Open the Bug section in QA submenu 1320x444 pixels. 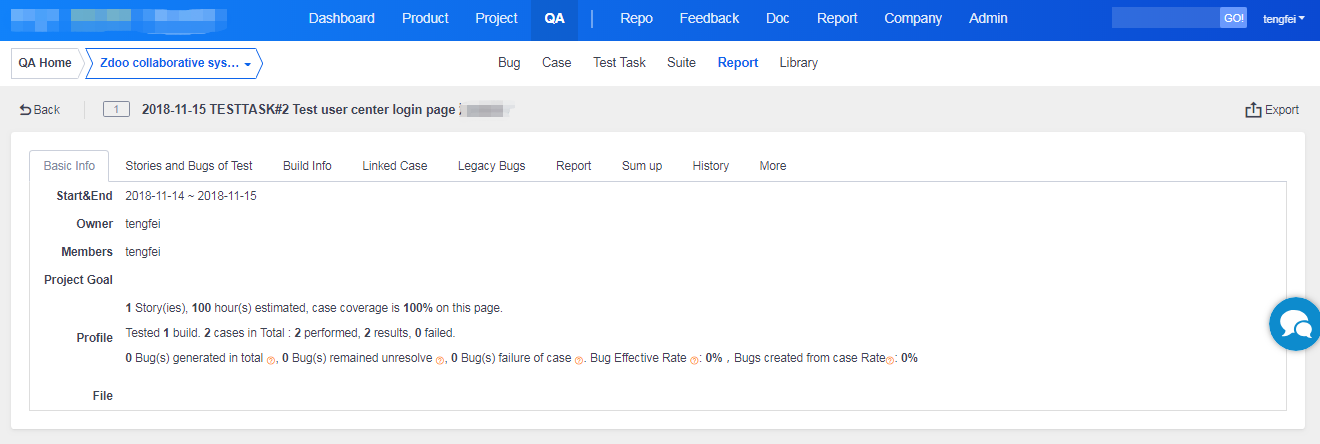point(509,63)
